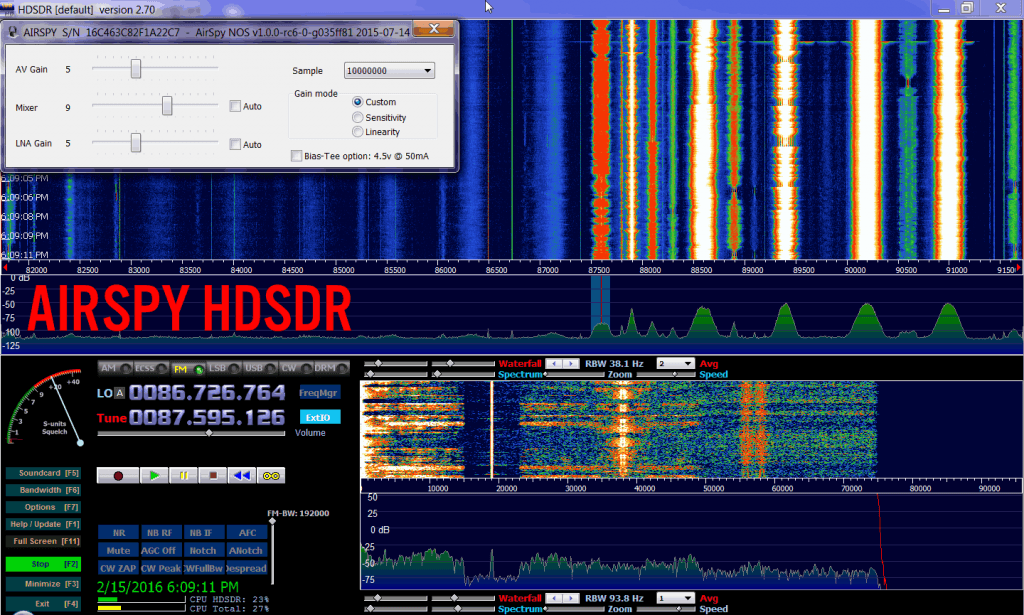Click the Stop playback square icon
The image size is (1024, 615).
[x=211, y=476]
